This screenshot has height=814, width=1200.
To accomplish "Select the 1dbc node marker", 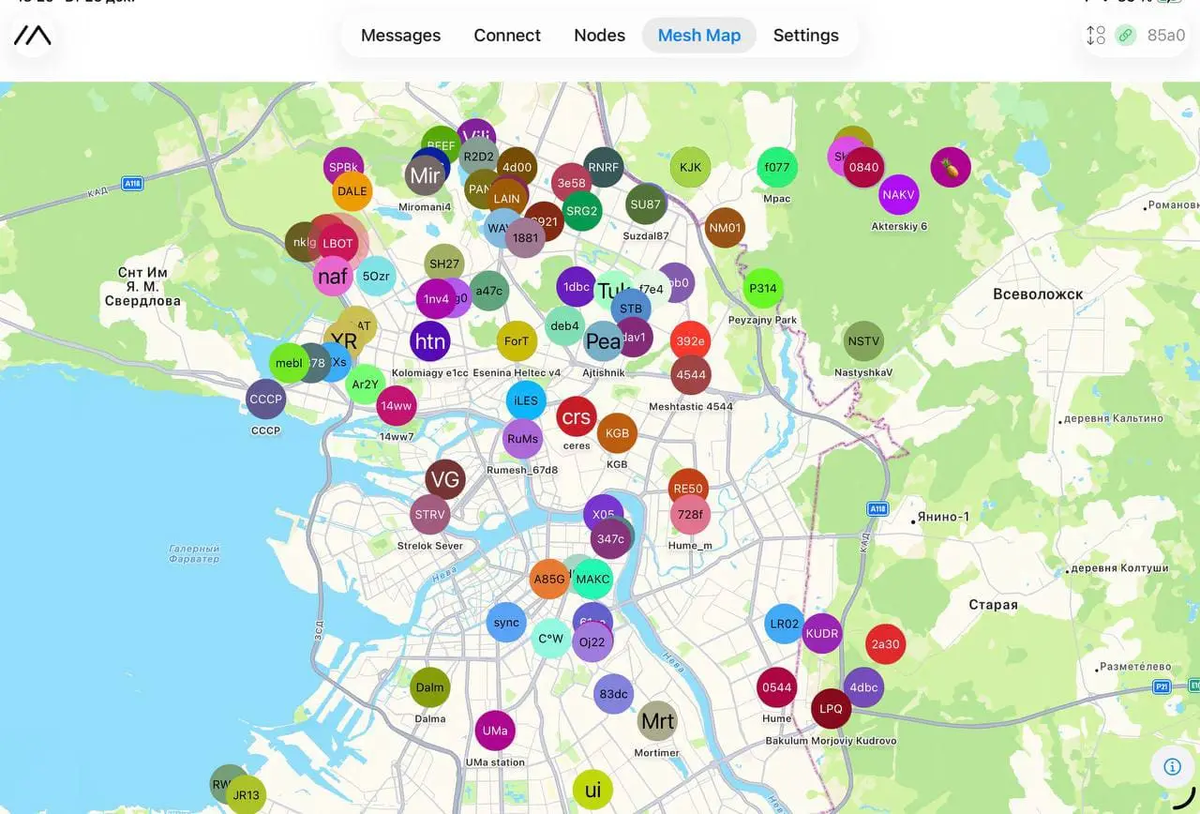I will 576,287.
